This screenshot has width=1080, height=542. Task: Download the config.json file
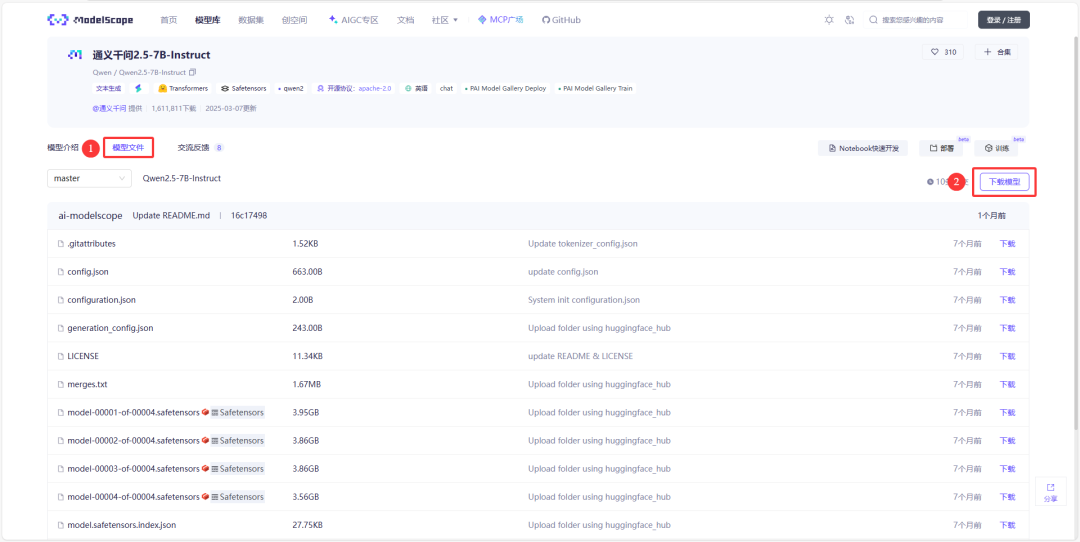tap(1007, 272)
